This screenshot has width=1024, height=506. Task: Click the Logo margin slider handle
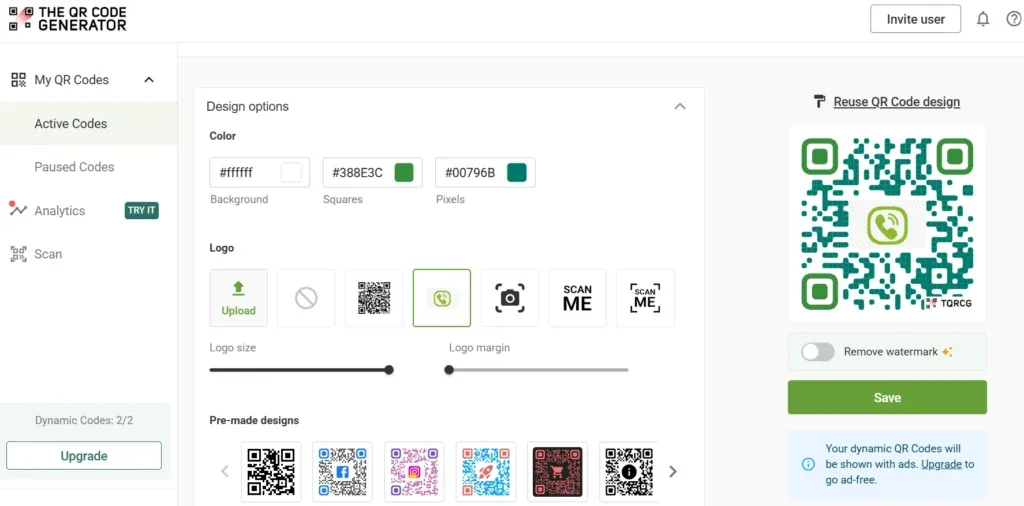click(x=449, y=370)
